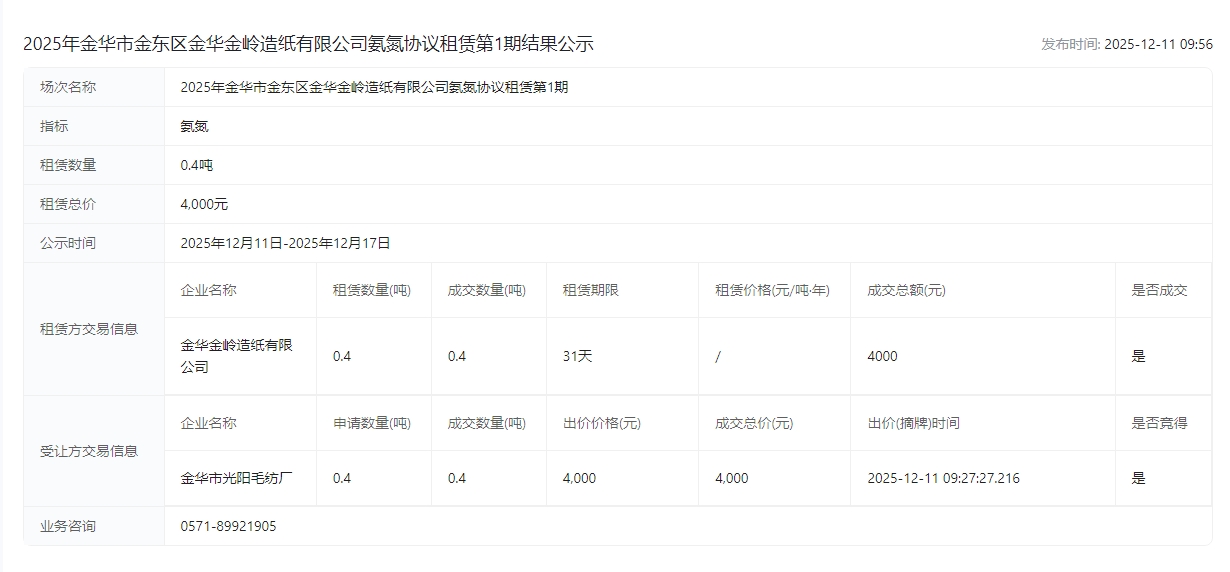
Task: Select the 氨氮 value in the 指标 row
Action: [194, 126]
